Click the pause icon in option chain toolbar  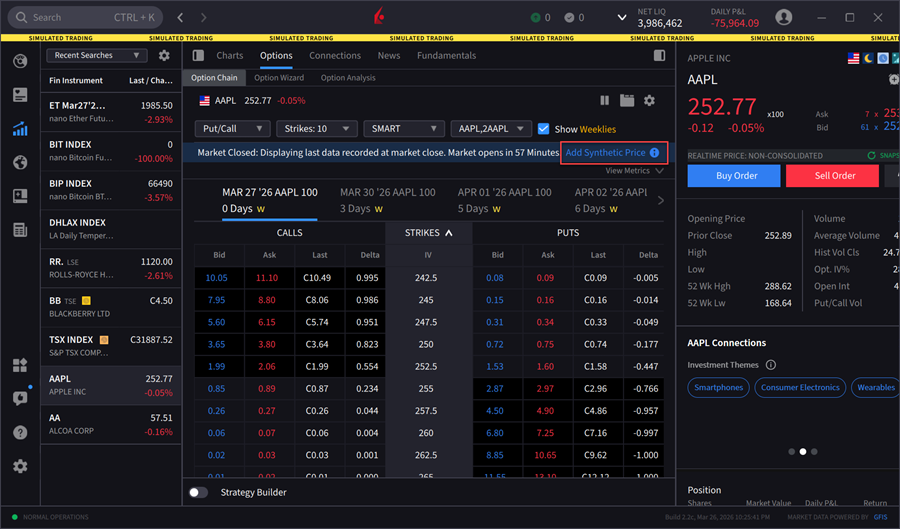click(604, 101)
